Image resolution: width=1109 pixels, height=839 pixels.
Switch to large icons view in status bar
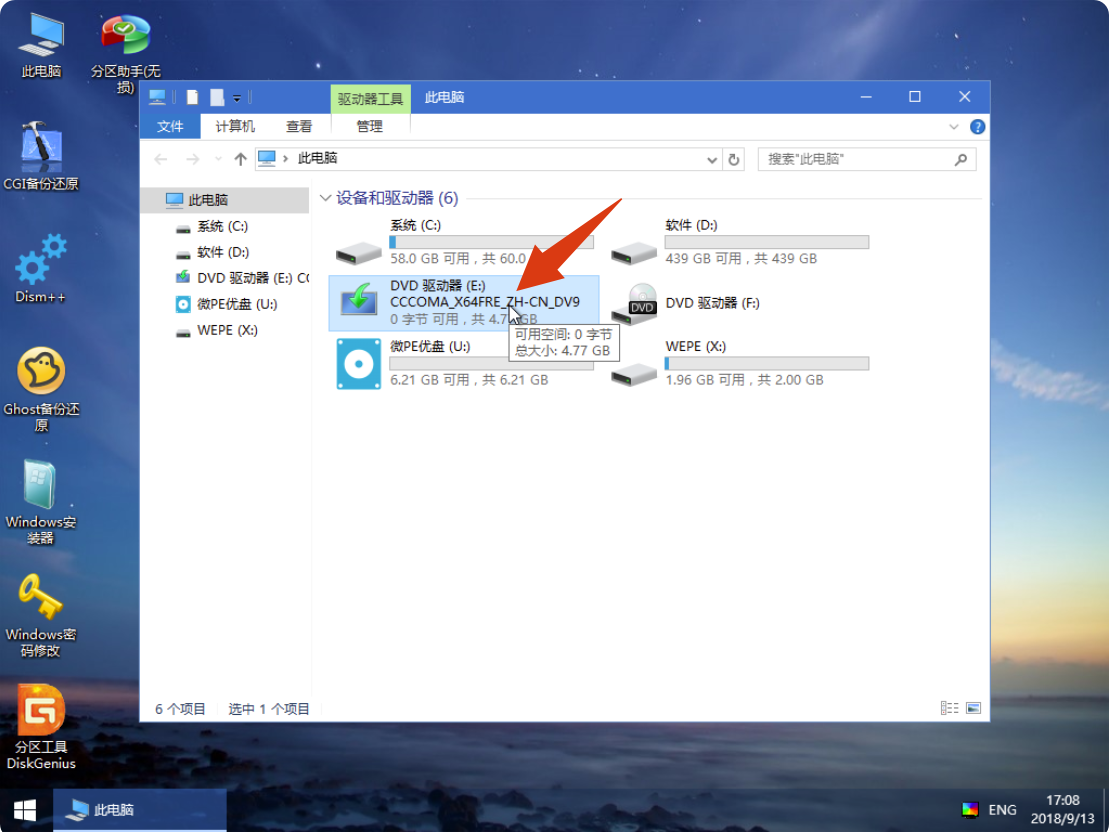point(973,708)
